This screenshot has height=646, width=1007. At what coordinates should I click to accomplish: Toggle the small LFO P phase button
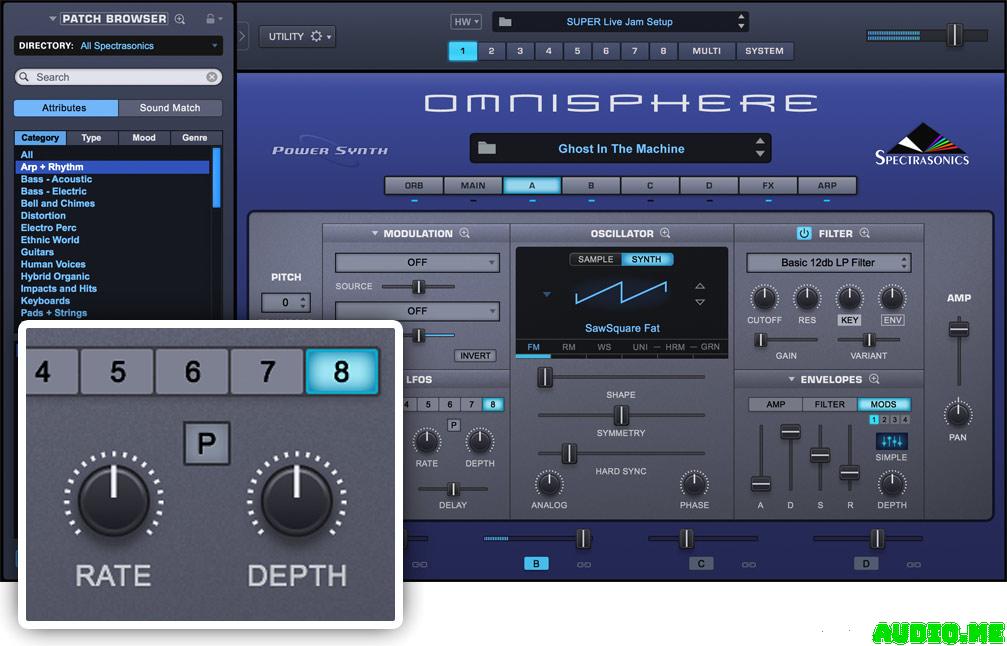[453, 424]
